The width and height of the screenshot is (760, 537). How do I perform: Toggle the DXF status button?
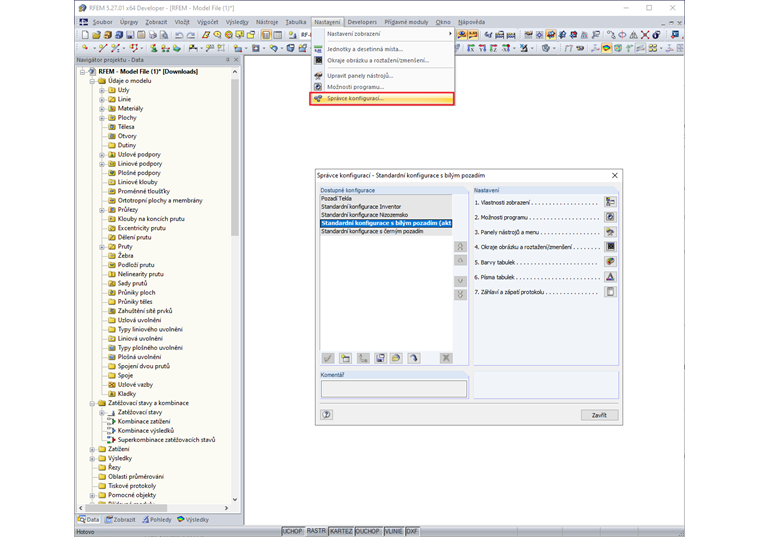click(412, 531)
